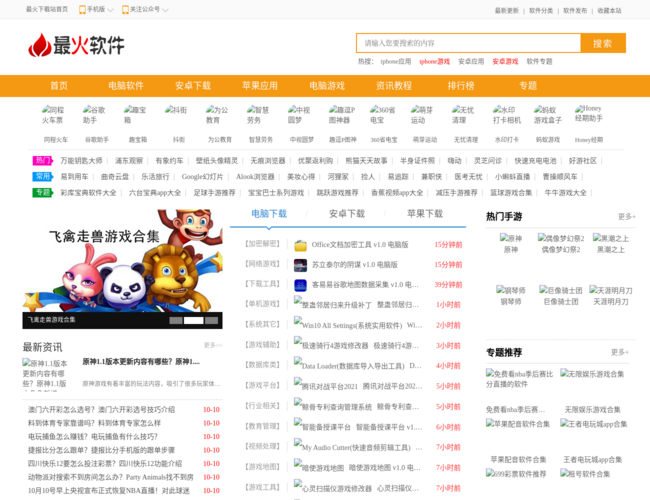Open the My Audio Cutter download entry
This screenshot has height=500, width=650.
356,447
